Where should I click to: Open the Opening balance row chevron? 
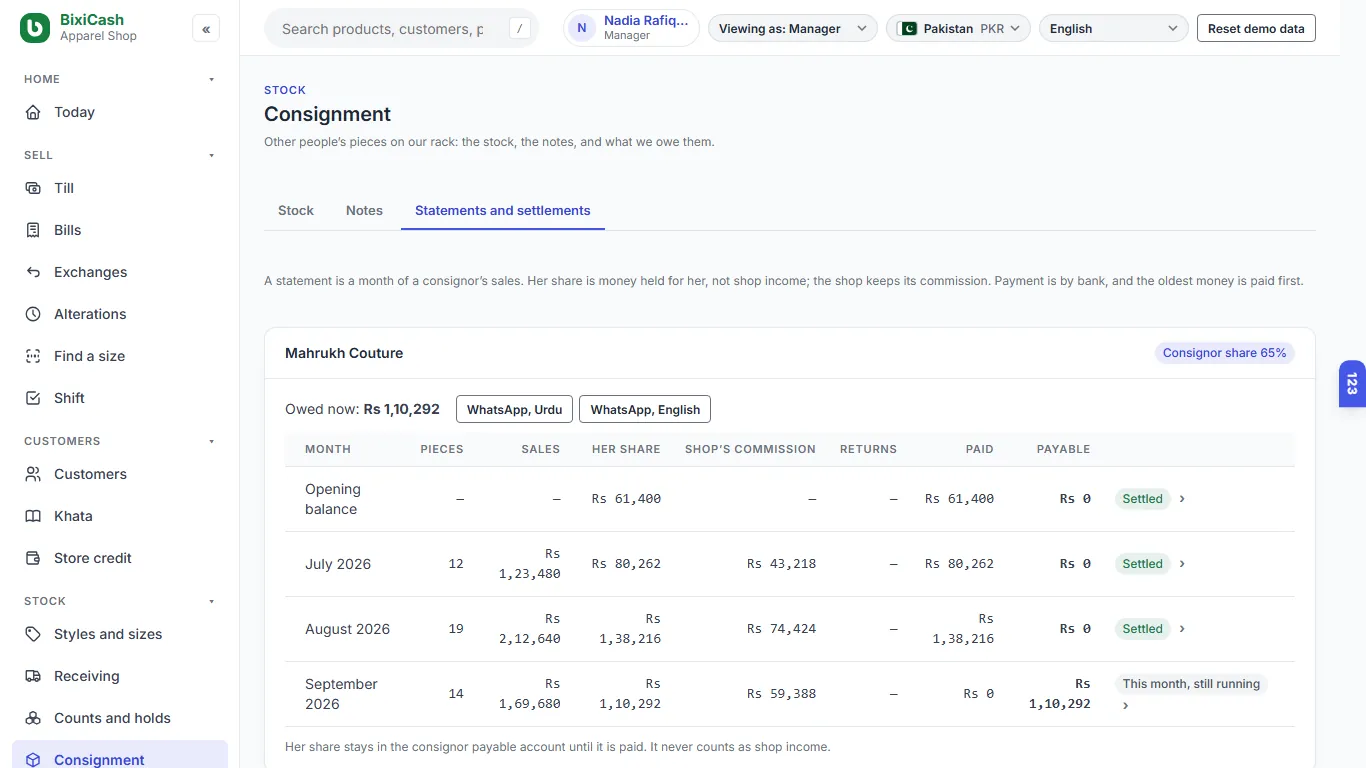pyautogui.click(x=1182, y=498)
